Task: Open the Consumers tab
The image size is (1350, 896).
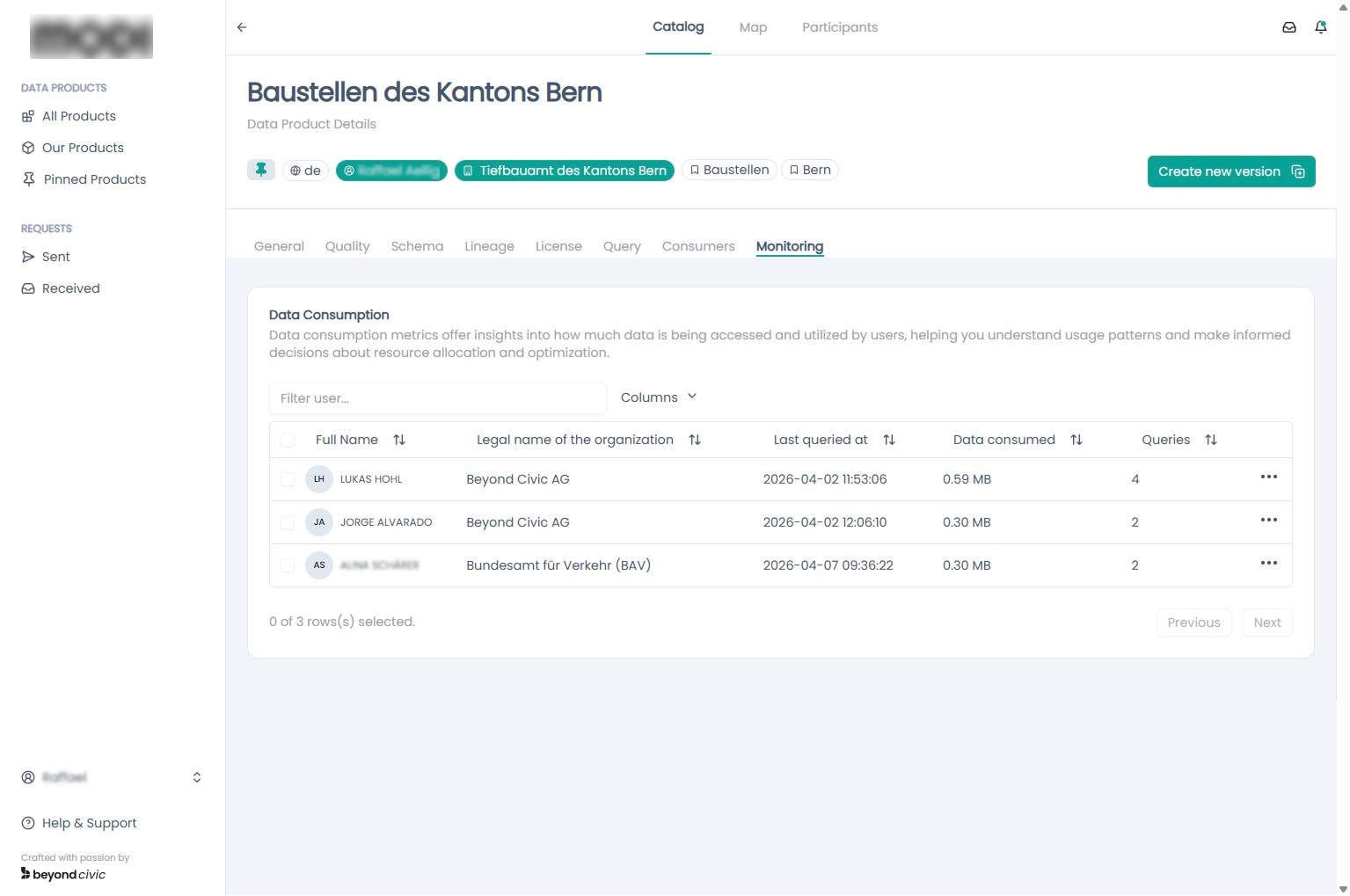Action: point(698,246)
